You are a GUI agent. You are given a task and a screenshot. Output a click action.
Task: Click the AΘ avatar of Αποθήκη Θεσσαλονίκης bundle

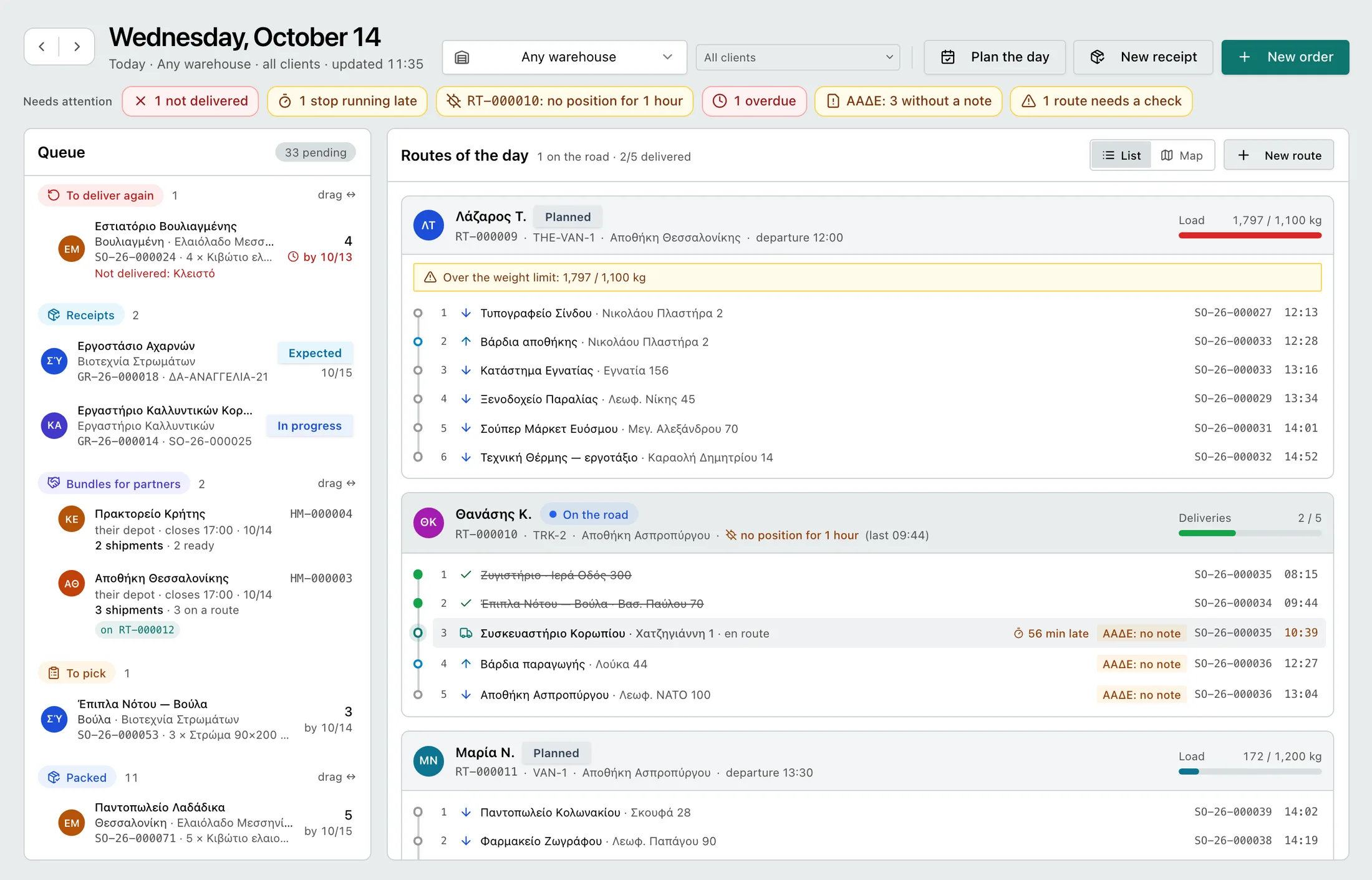(x=72, y=584)
